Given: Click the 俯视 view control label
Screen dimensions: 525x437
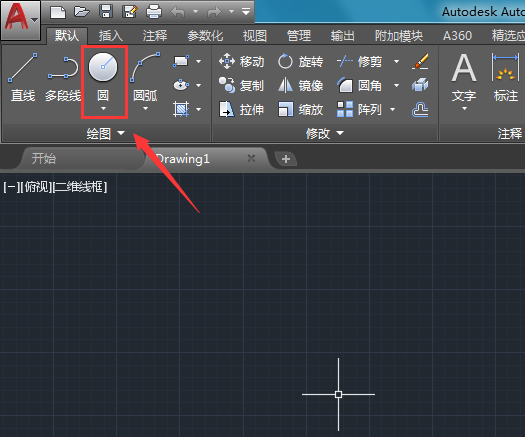Looking at the screenshot, I should pyautogui.click(x=37, y=187).
